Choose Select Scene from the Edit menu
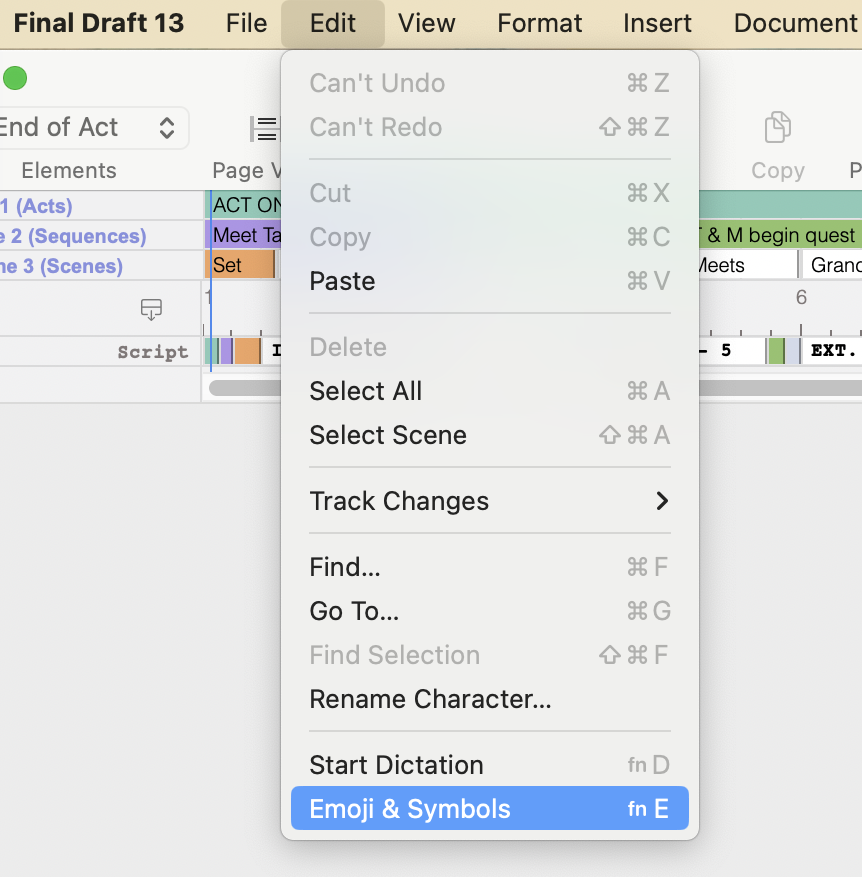 [x=388, y=435]
